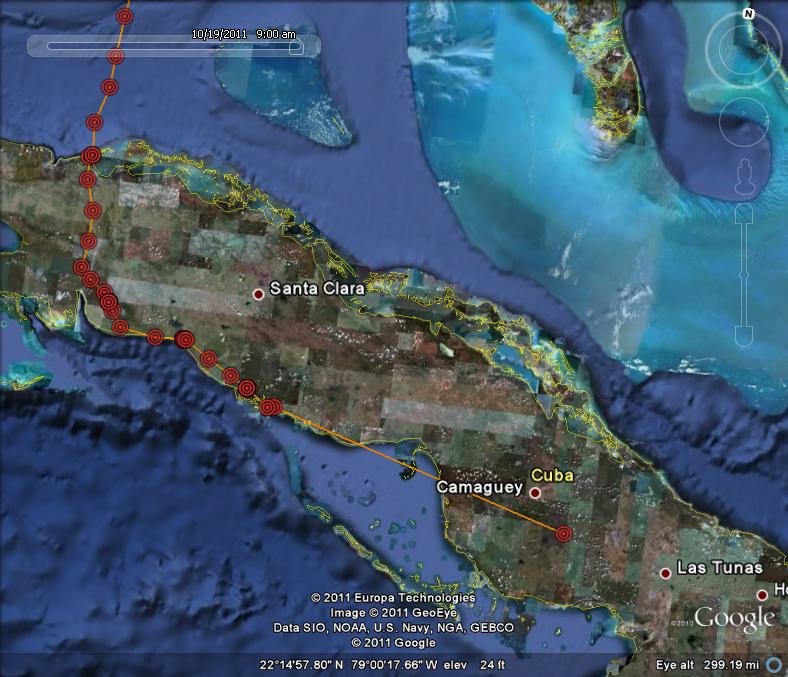Zoom out using bottom of zoom slider
788x677 pixels.
click(x=746, y=337)
